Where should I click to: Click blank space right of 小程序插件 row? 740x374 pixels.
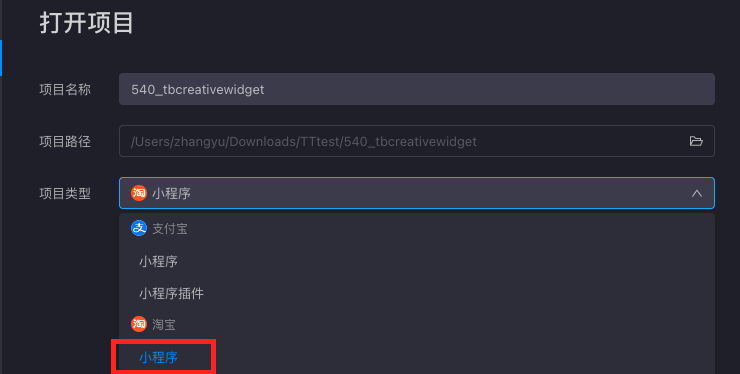click(x=458, y=293)
